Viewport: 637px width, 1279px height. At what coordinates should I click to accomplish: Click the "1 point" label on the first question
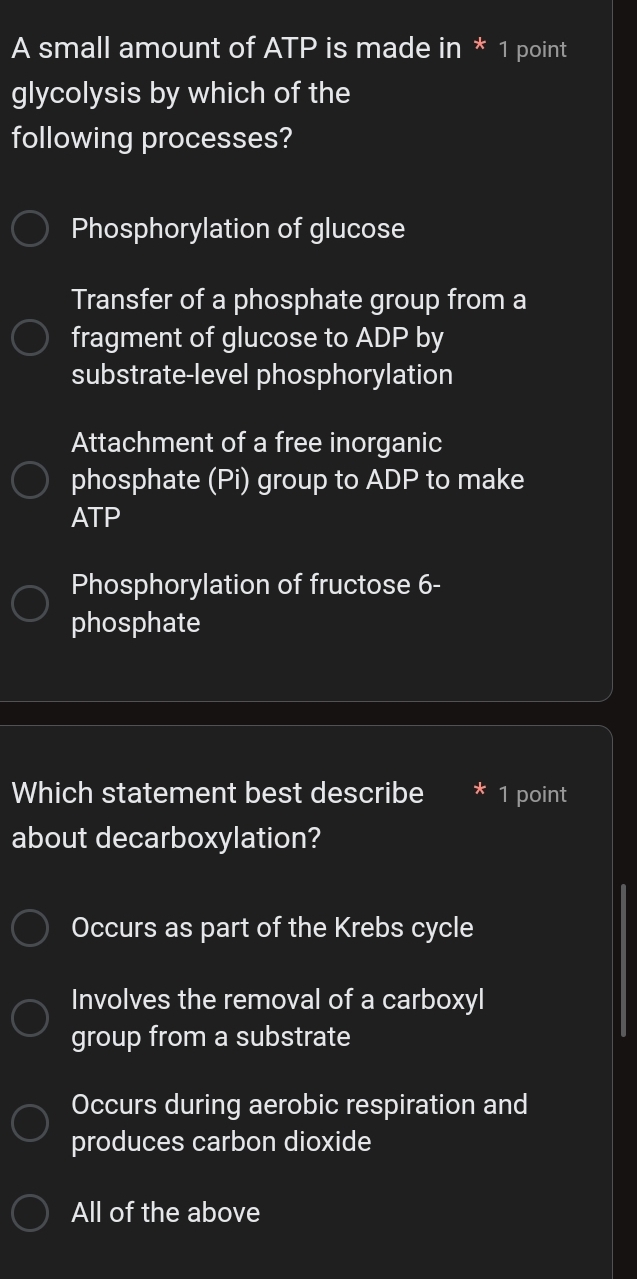[x=532, y=48]
